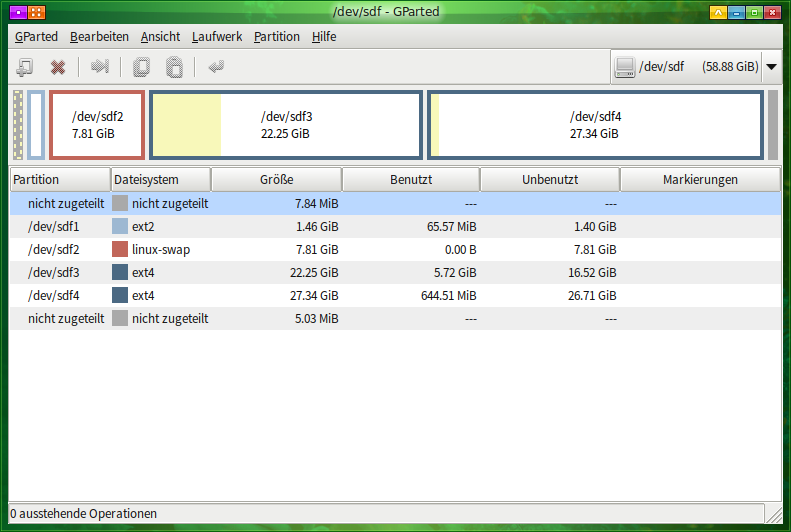Screen dimensions: 791x532
Task: Click the resize/move partition toolbar icon
Action: (99, 68)
